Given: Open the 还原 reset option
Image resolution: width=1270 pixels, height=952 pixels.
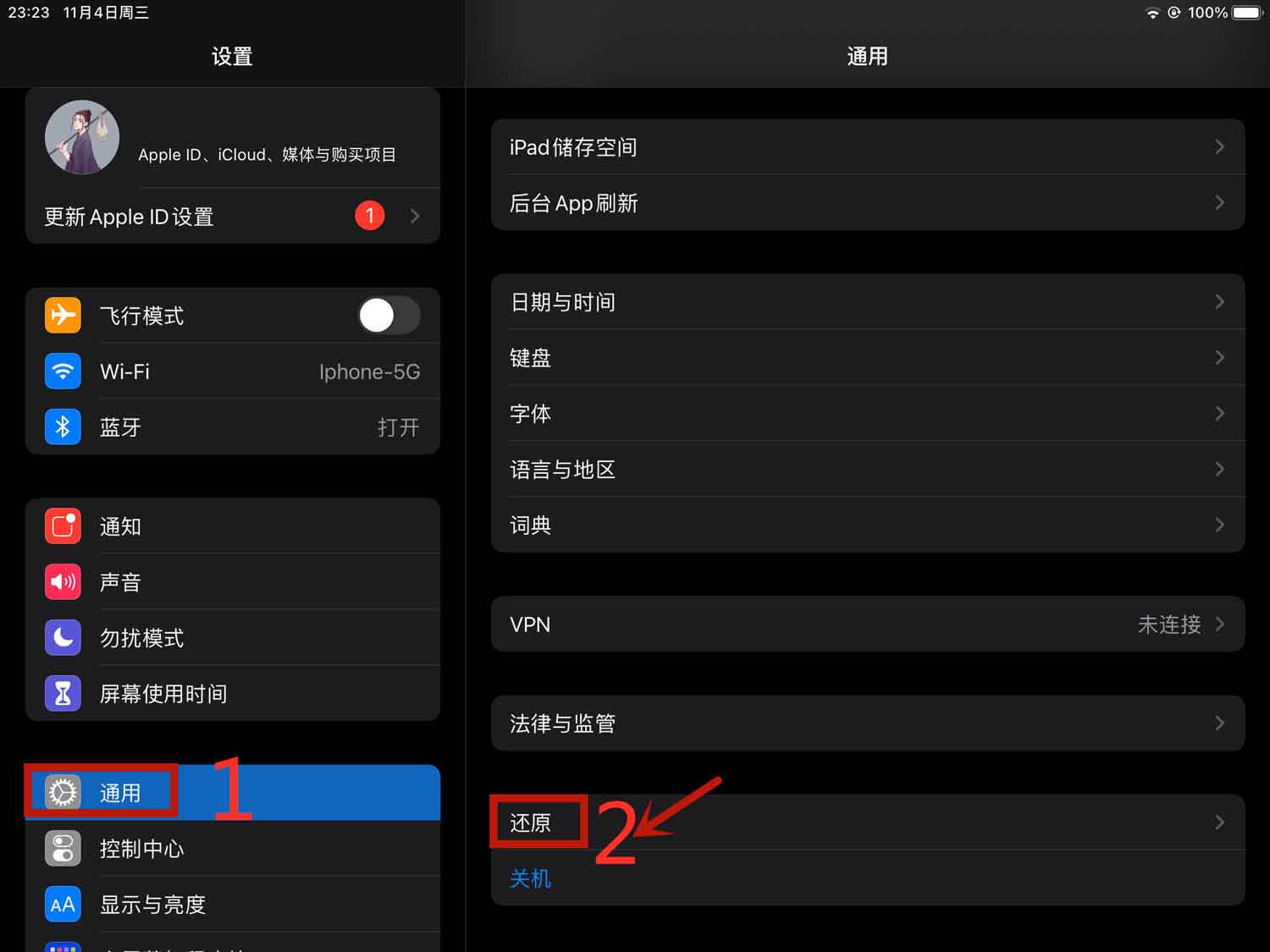Looking at the screenshot, I should (868, 823).
